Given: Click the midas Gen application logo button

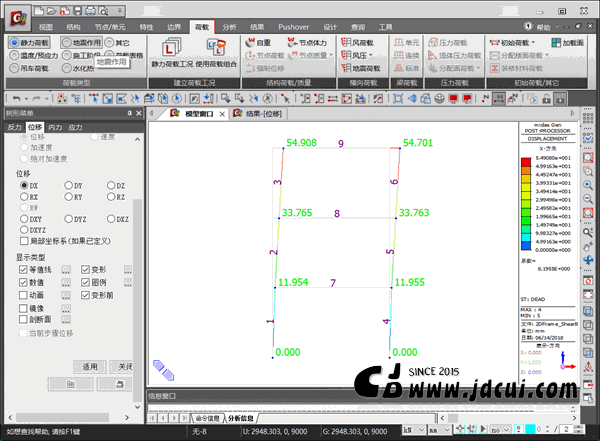Looking at the screenshot, I should [x=18, y=18].
